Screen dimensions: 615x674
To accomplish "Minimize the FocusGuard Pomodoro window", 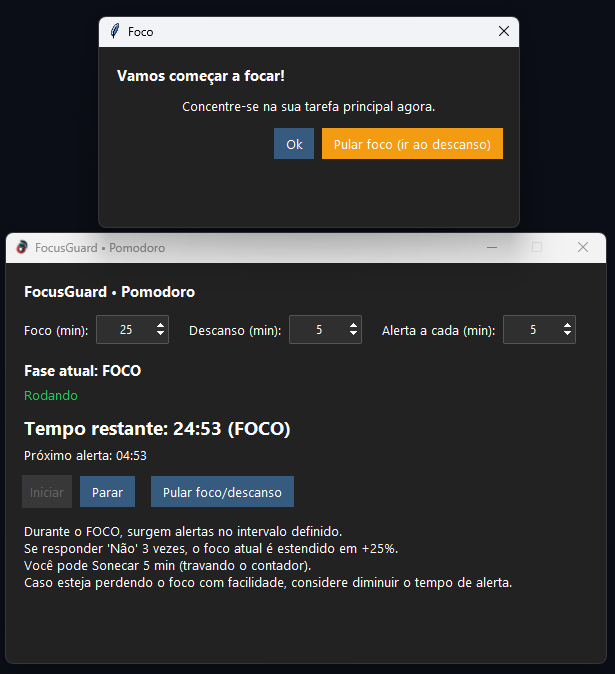I will [x=492, y=248].
